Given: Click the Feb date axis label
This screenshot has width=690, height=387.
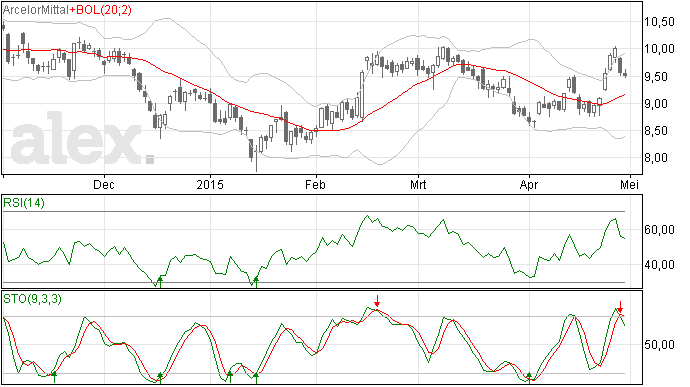Looking at the screenshot, I should coord(315,184).
